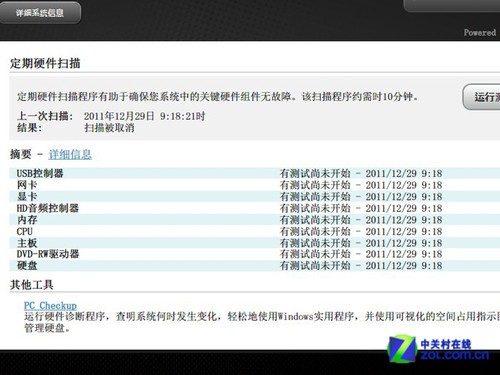500x375 pixels.
Task: Click the 显卡 row test status
Action: 361,197
